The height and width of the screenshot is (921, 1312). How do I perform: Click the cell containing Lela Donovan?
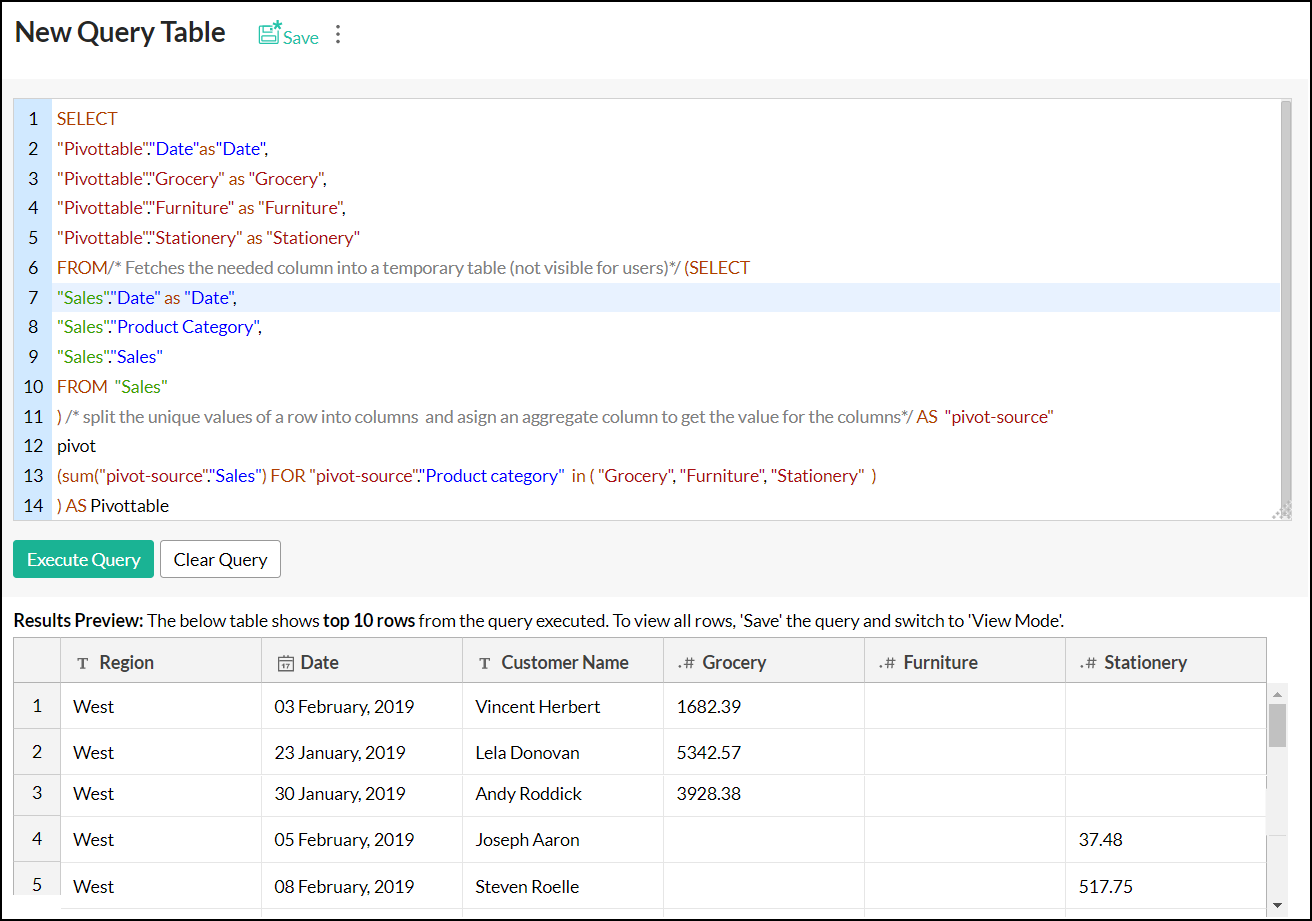click(x=527, y=752)
